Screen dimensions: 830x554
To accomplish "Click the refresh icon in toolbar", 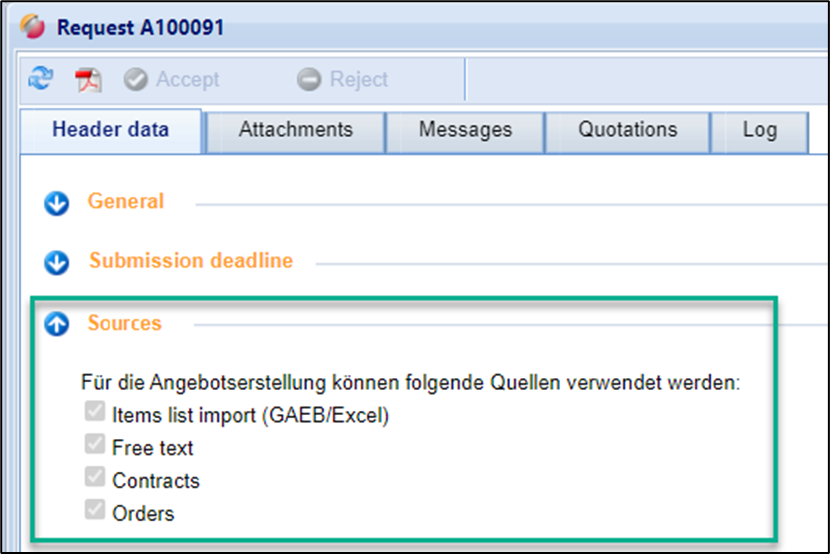I will (41, 79).
